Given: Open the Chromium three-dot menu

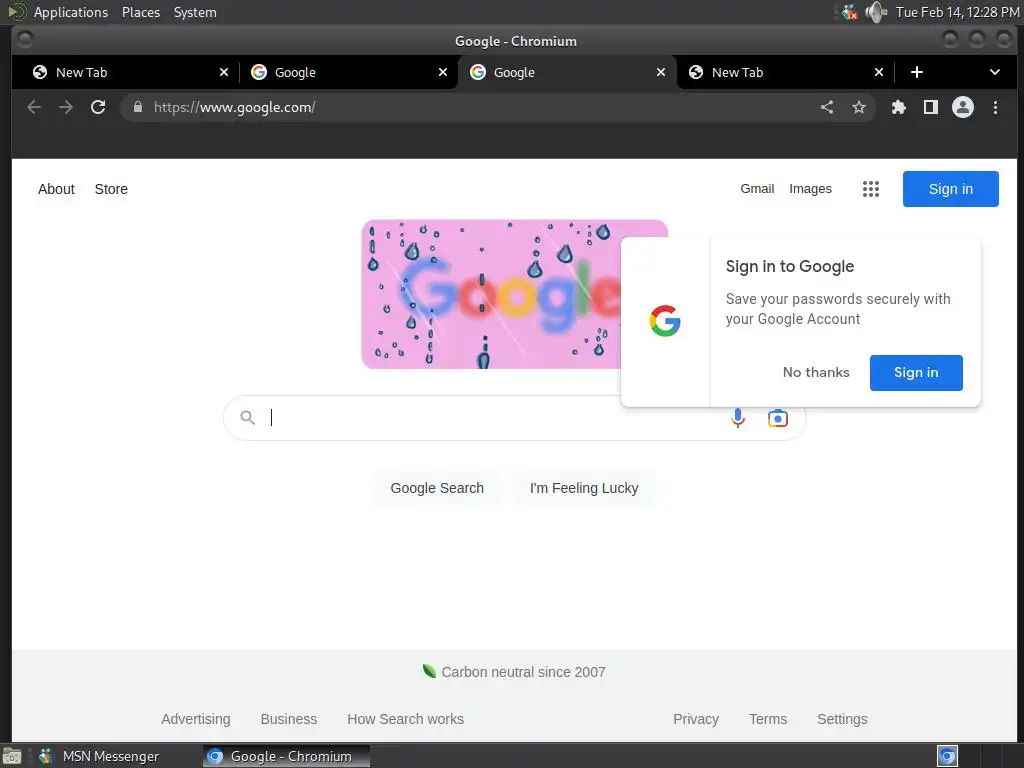Looking at the screenshot, I should point(995,107).
